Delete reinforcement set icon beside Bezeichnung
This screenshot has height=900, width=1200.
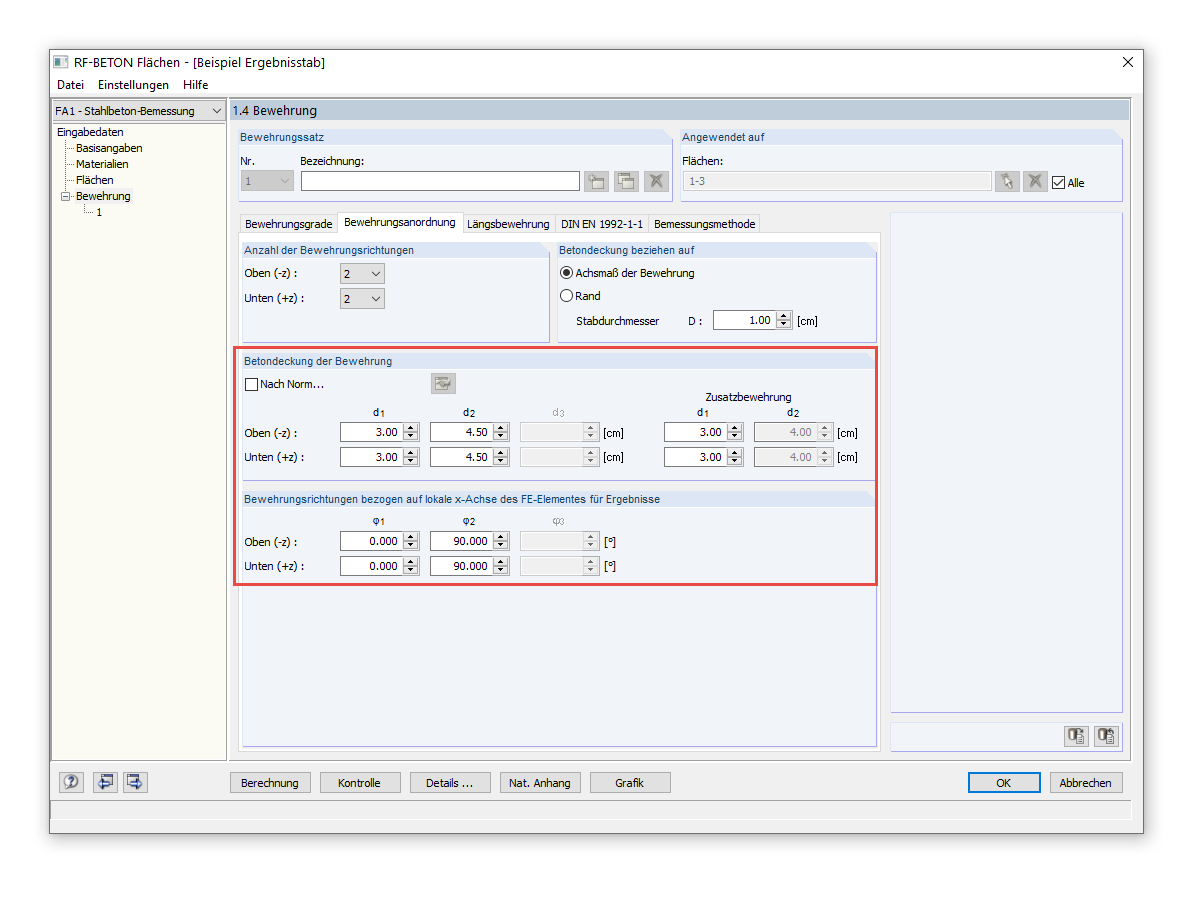[x=655, y=181]
